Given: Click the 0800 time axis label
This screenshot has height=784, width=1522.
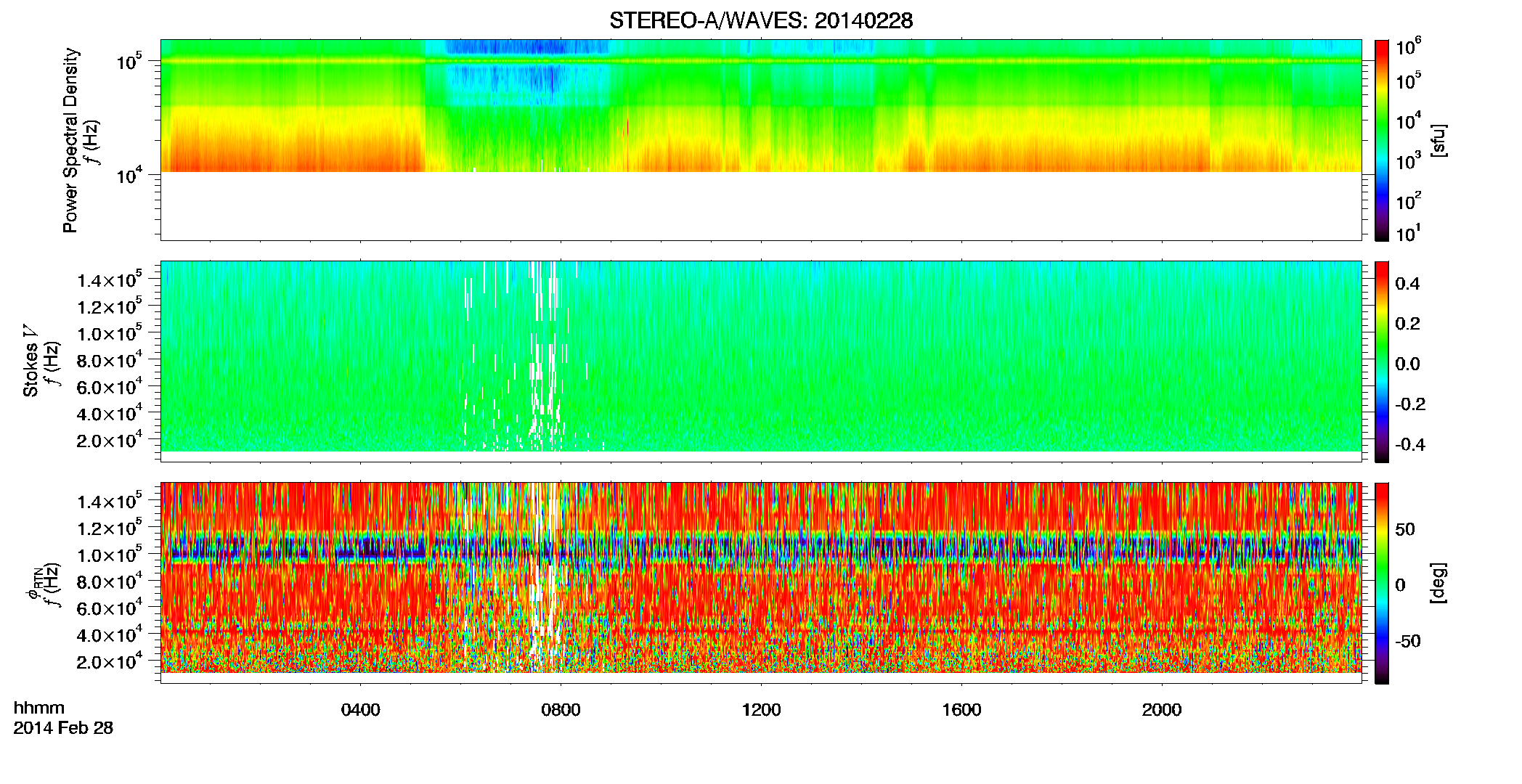Looking at the screenshot, I should [x=561, y=710].
